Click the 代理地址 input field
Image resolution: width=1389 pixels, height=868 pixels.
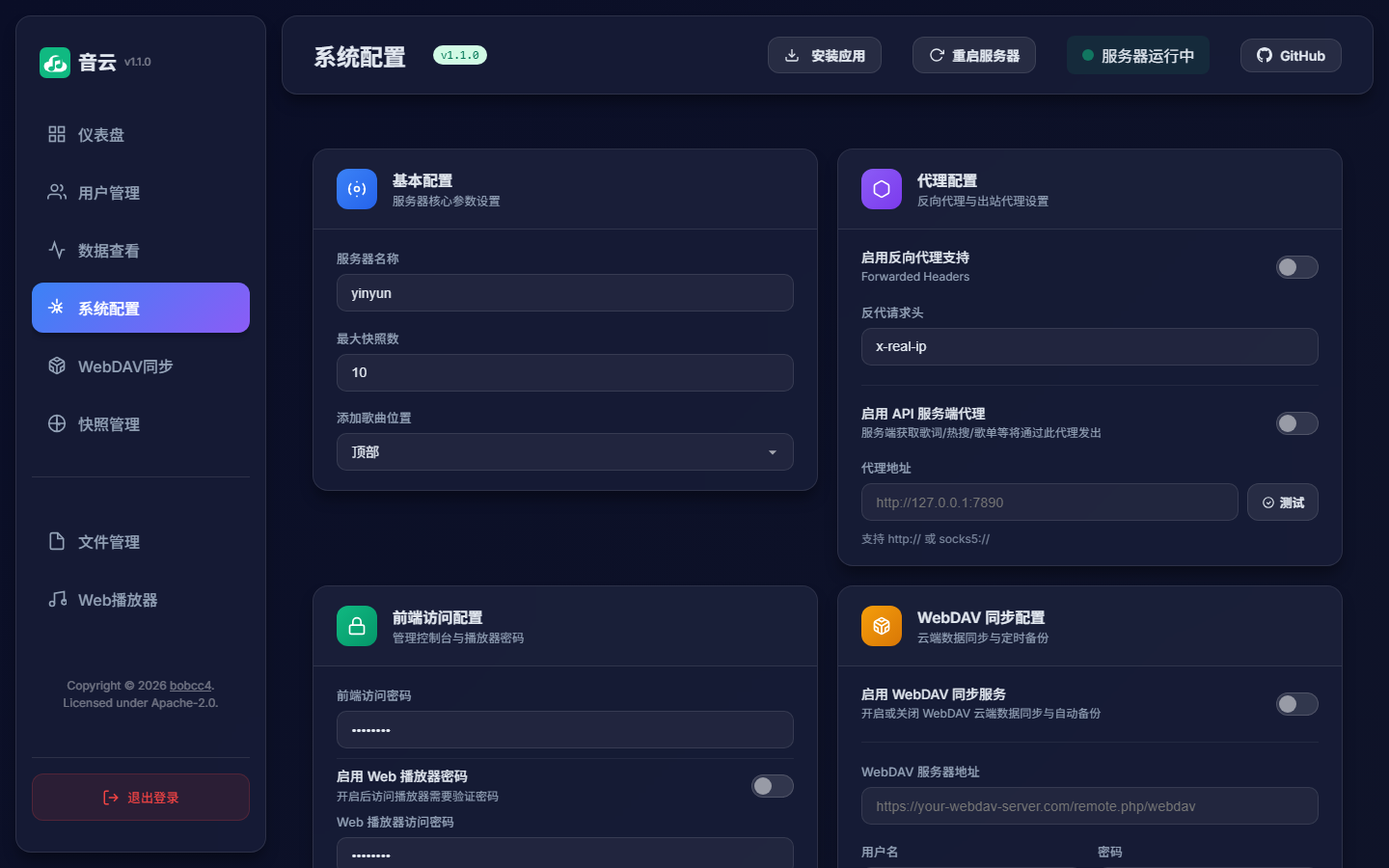pos(1049,502)
